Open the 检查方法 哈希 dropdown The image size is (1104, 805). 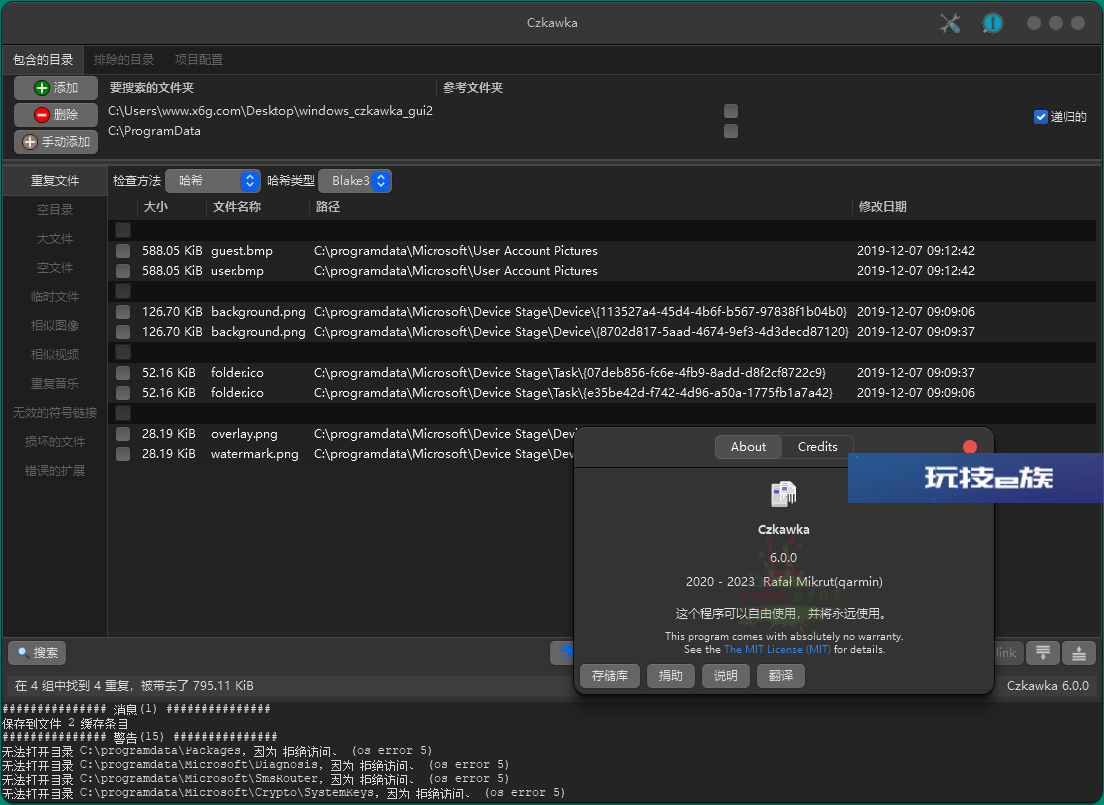point(213,181)
